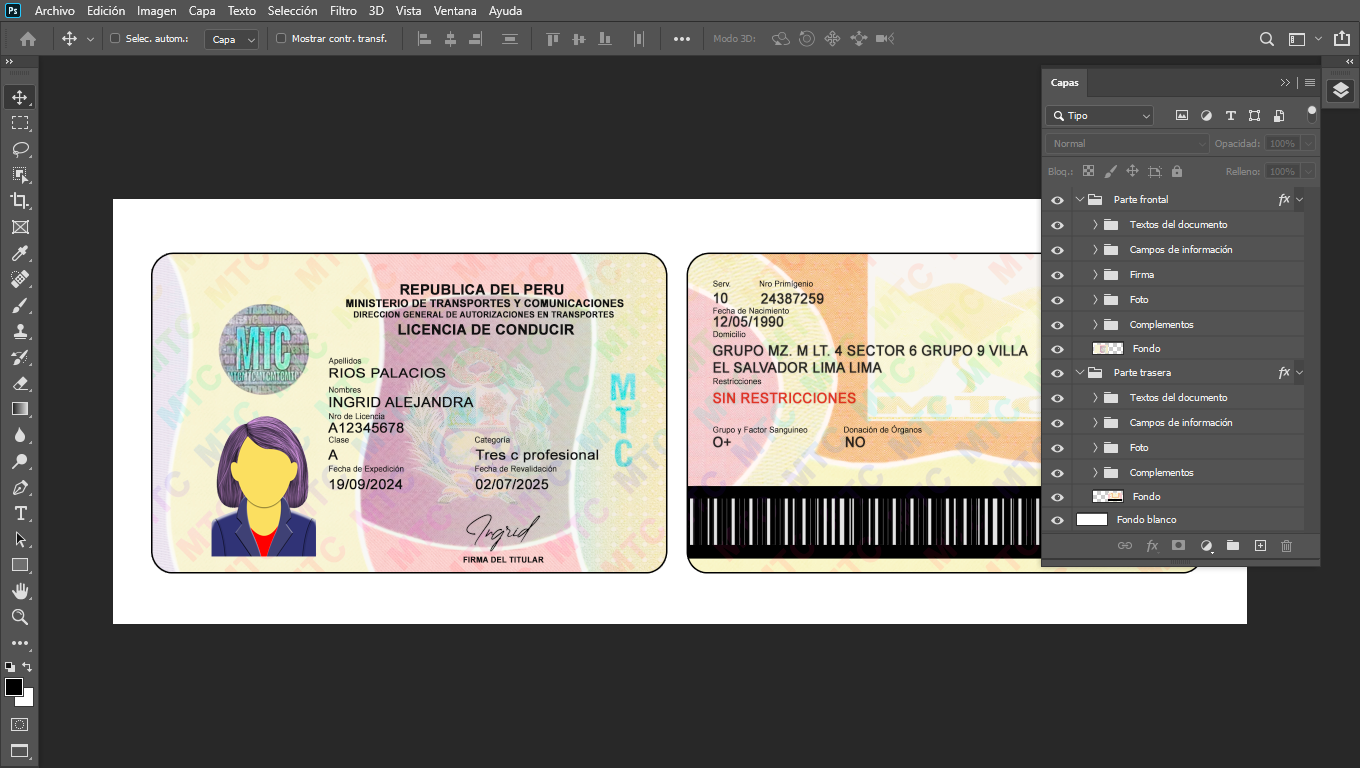Open the Imagen menu
The width and height of the screenshot is (1360, 768).
(157, 11)
